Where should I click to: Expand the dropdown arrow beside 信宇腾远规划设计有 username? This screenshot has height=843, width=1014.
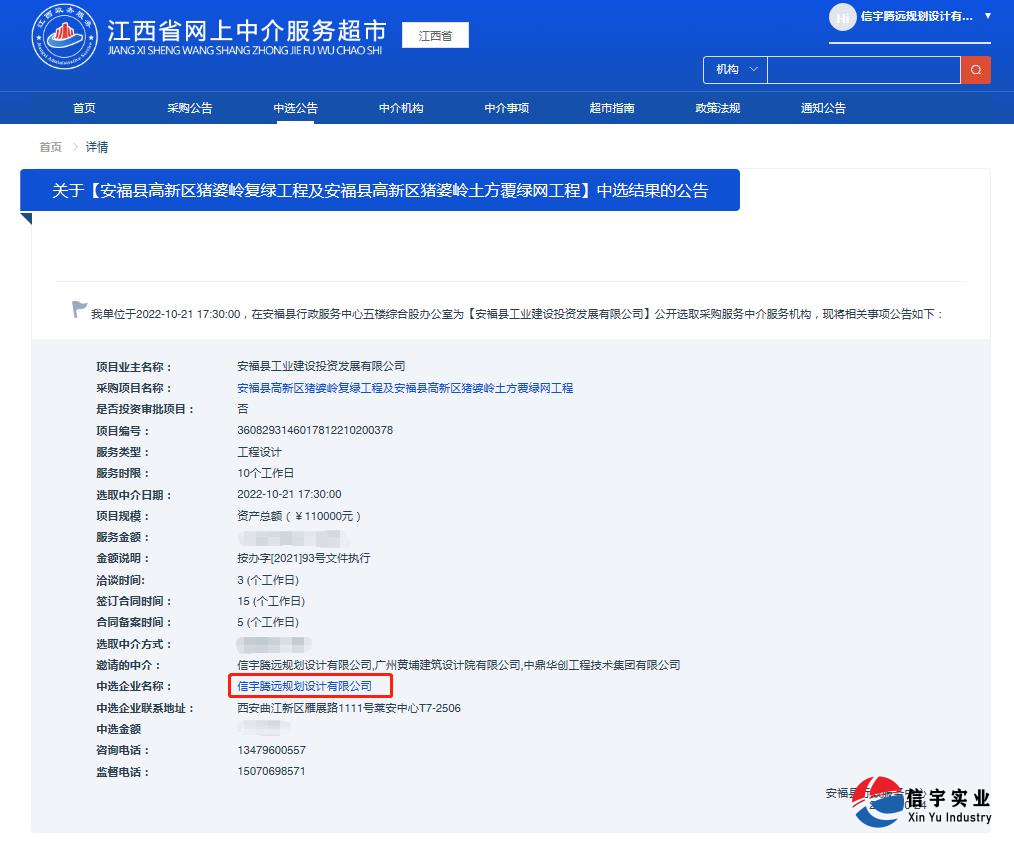click(x=988, y=18)
